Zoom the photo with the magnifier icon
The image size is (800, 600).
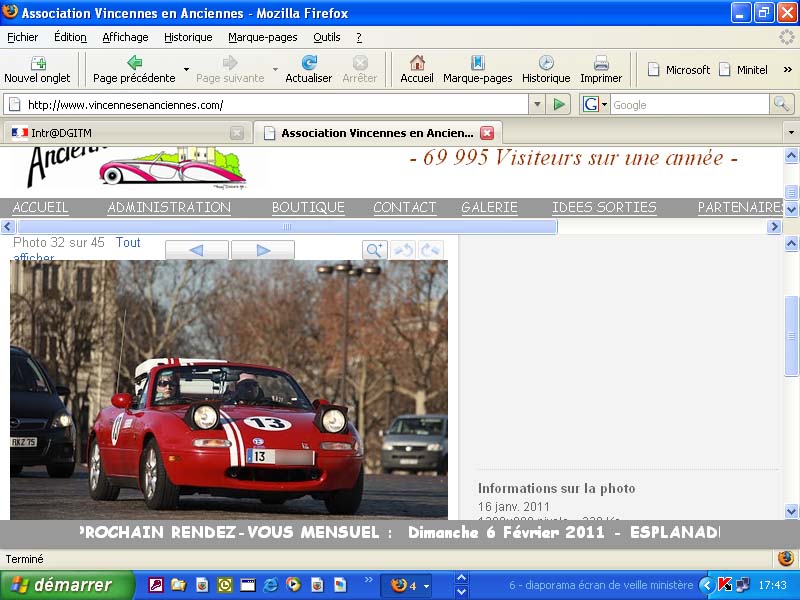pos(375,250)
